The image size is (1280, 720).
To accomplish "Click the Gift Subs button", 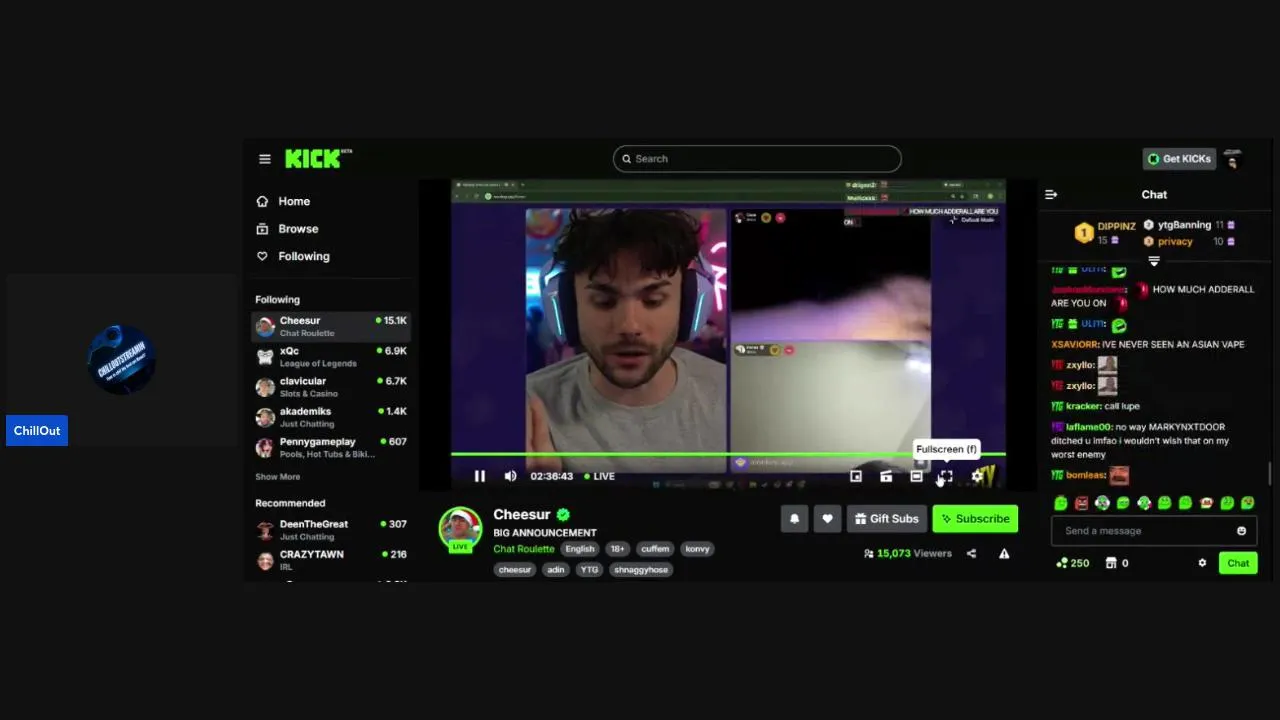I will click(x=886, y=519).
